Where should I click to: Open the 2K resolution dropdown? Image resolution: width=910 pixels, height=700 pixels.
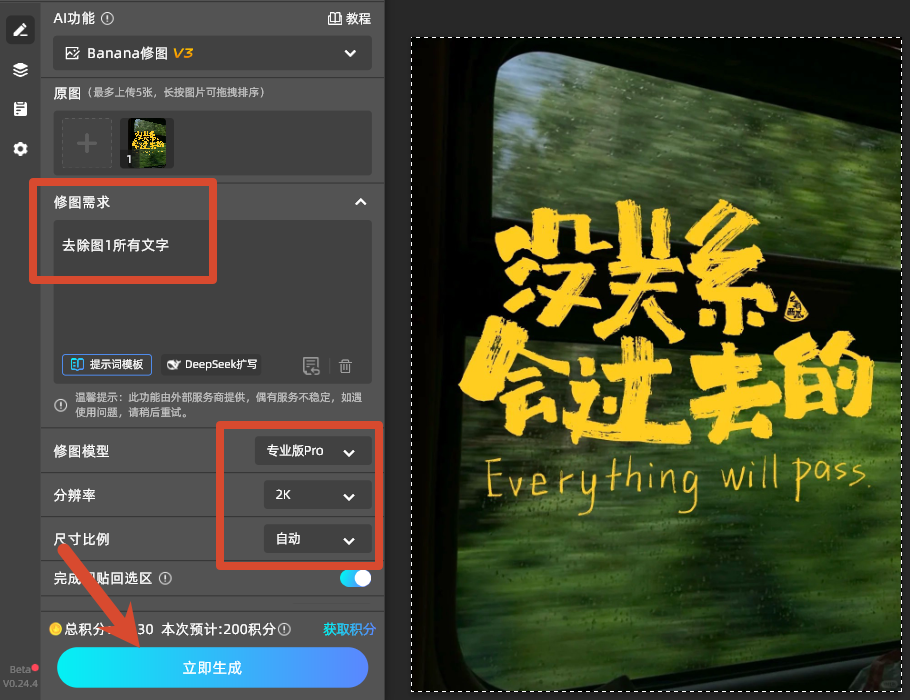tap(317, 495)
